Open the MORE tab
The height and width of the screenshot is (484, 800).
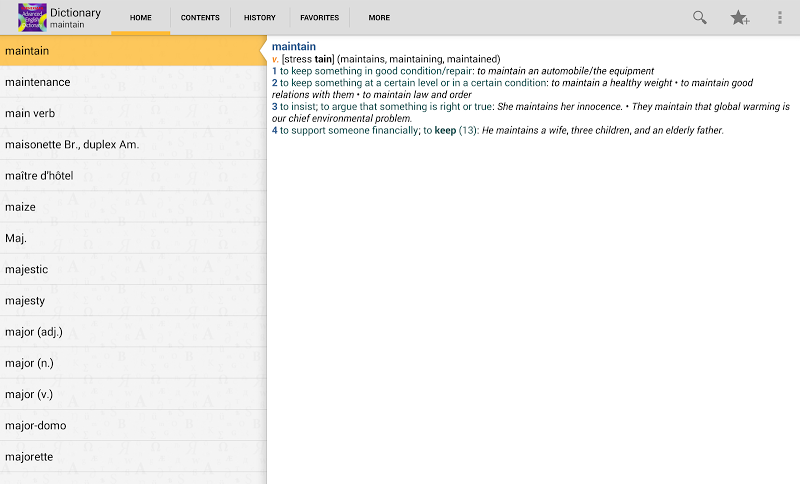[379, 17]
